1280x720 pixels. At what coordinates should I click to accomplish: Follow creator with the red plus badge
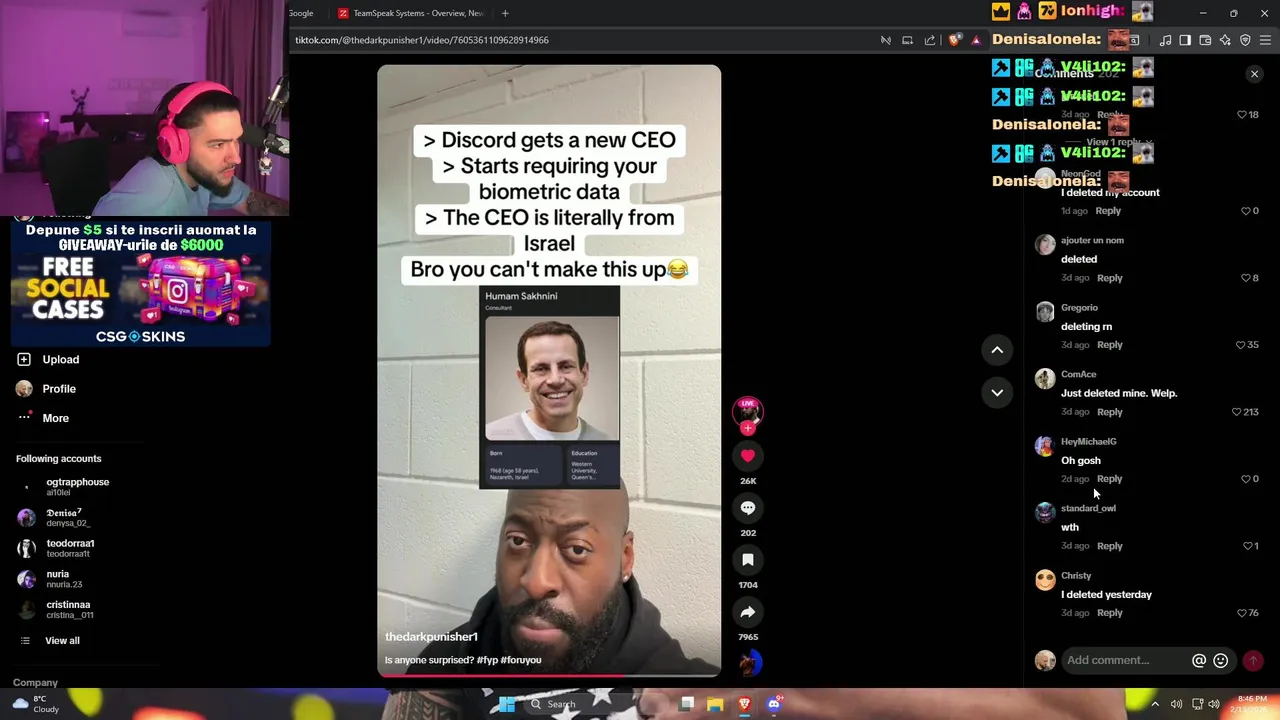747,428
